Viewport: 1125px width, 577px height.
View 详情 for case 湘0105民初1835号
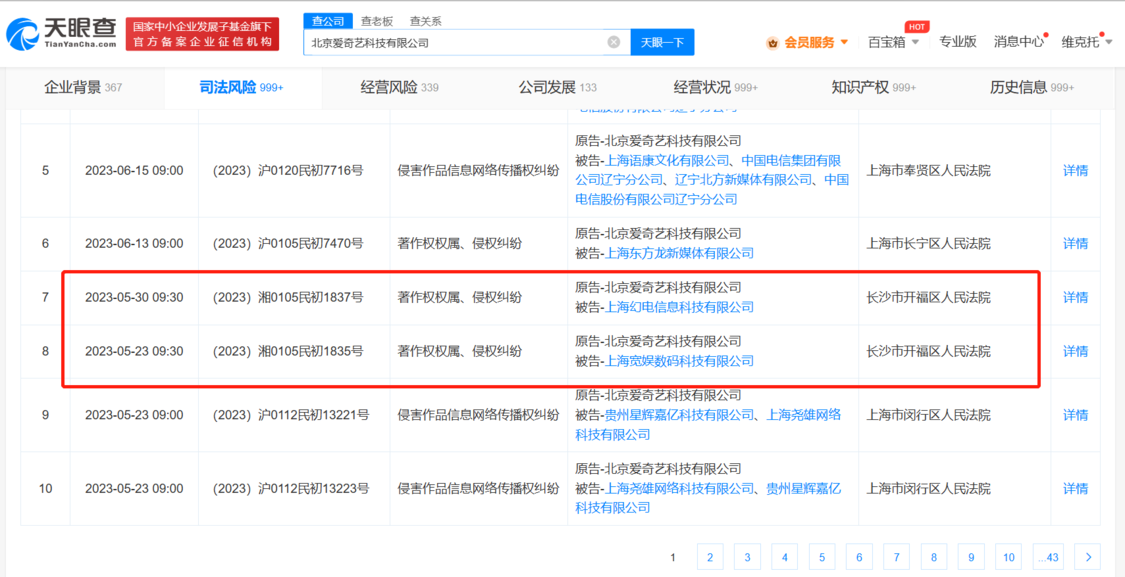click(1075, 352)
